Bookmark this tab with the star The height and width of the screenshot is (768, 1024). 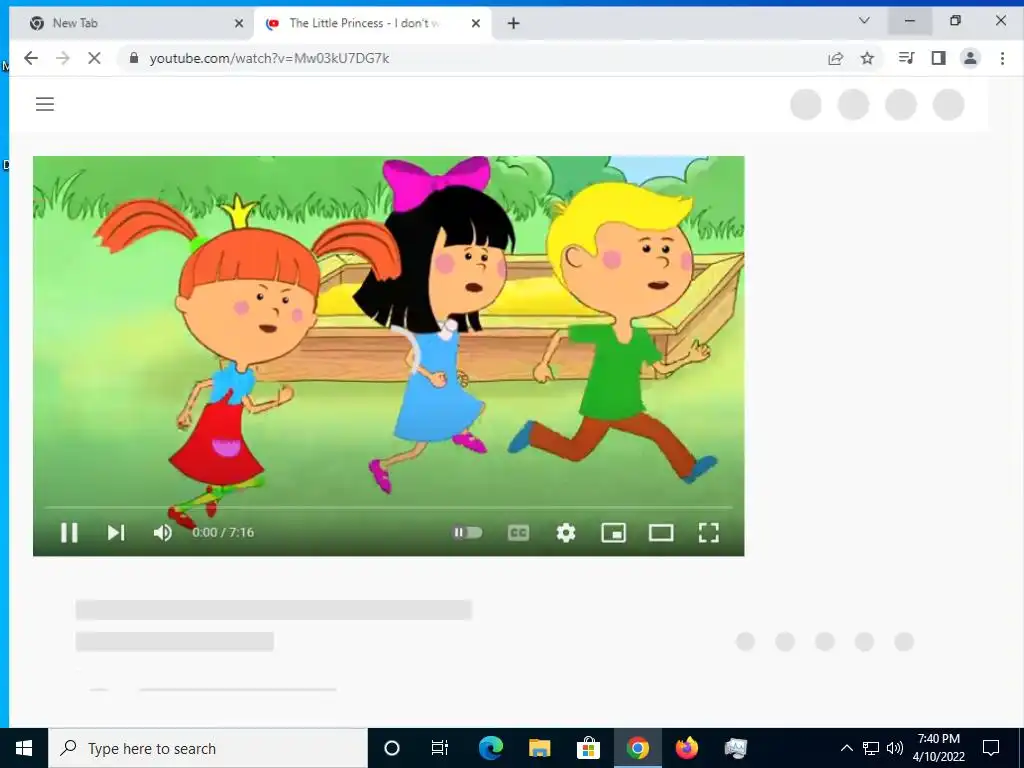[867, 58]
